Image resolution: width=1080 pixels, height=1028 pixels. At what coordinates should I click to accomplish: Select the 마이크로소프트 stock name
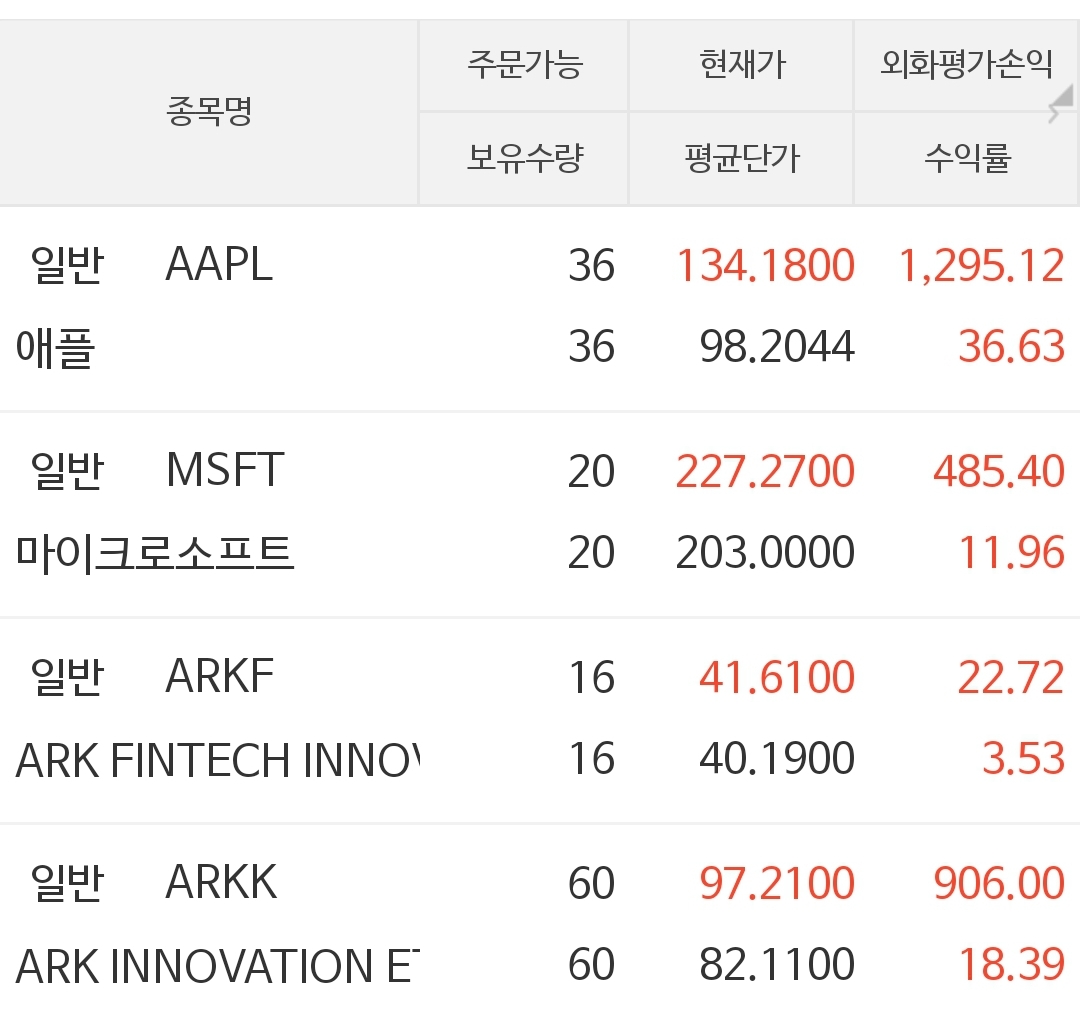155,553
